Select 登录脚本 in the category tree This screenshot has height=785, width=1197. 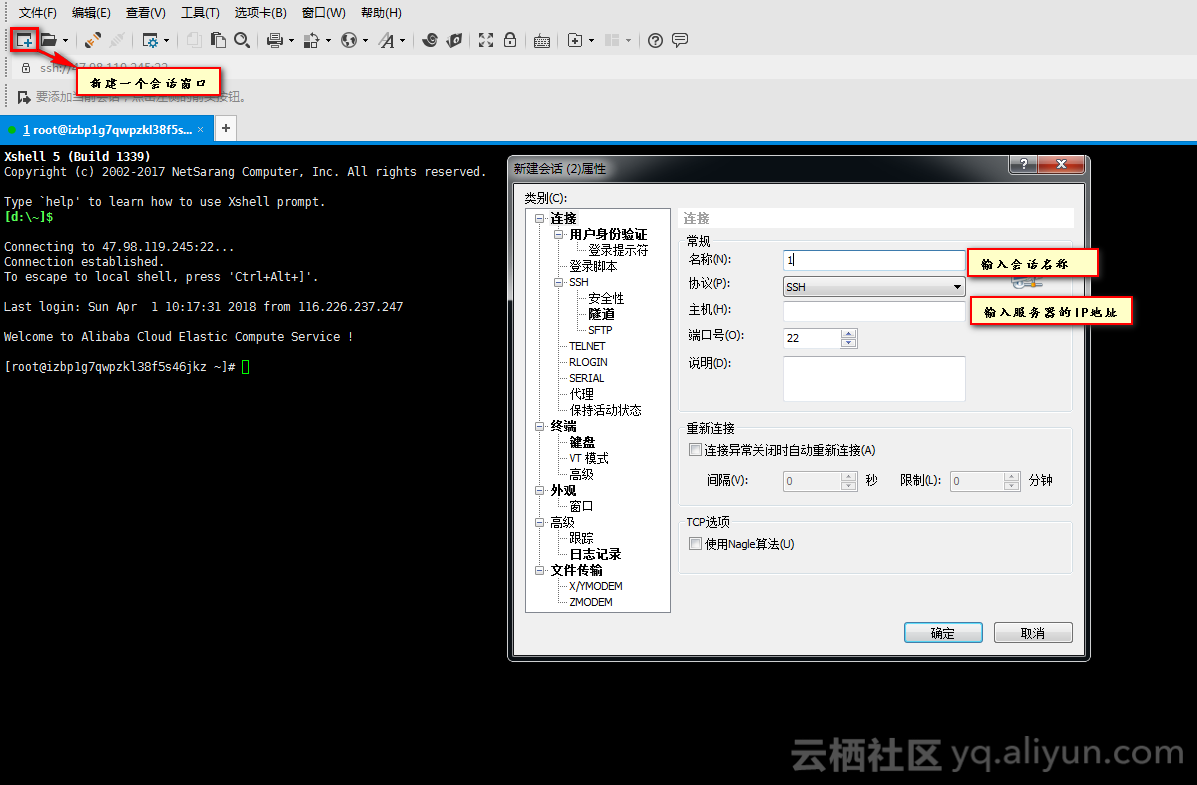click(x=593, y=267)
